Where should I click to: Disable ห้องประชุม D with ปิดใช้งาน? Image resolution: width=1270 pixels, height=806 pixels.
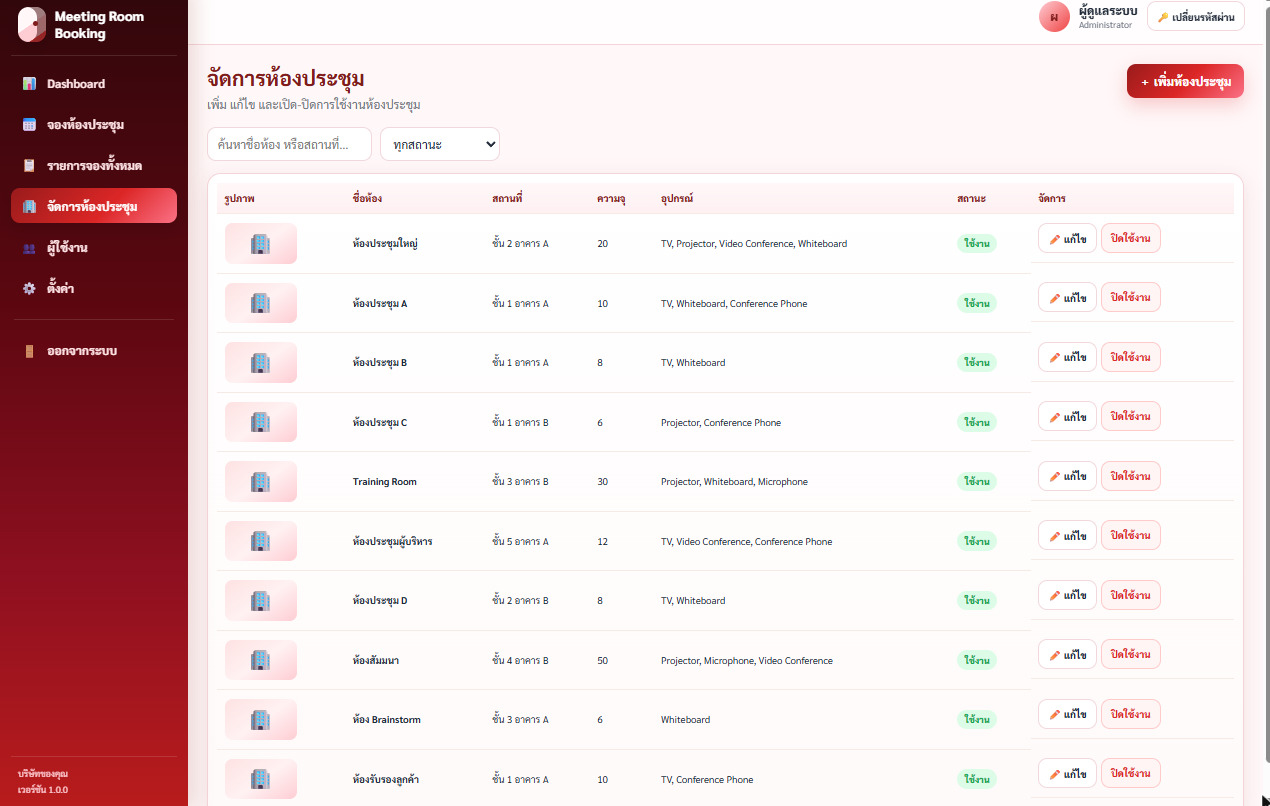click(x=1131, y=595)
